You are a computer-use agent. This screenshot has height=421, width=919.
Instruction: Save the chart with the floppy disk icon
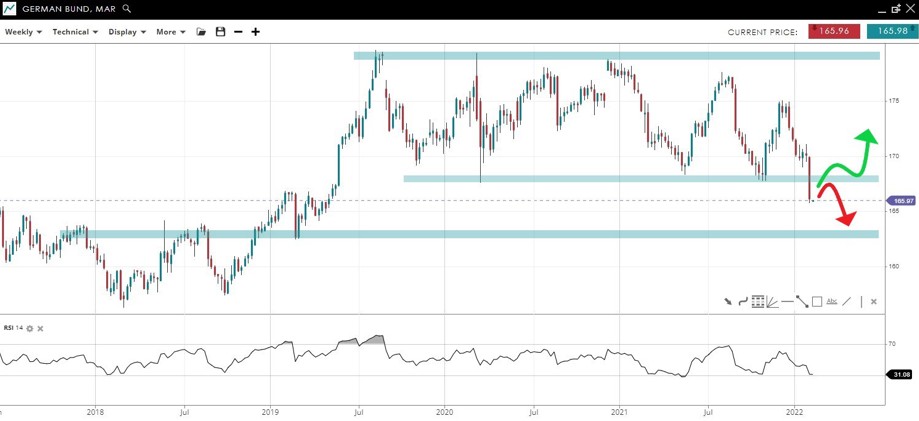click(220, 32)
